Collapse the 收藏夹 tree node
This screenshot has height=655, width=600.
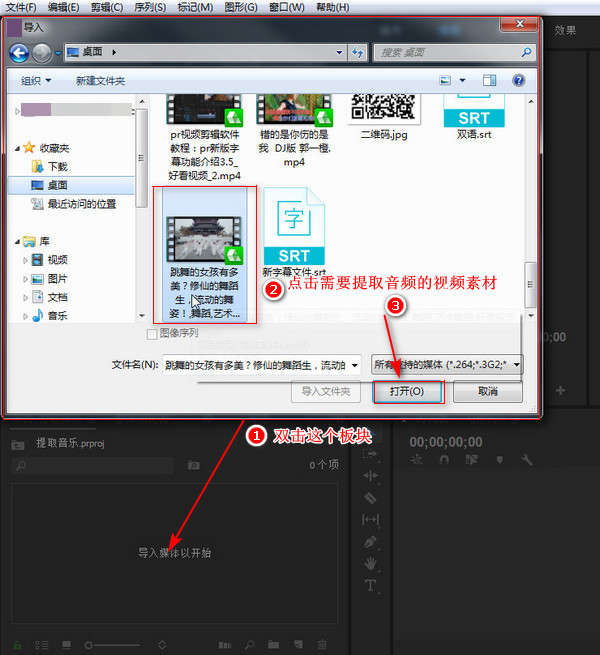(18, 148)
